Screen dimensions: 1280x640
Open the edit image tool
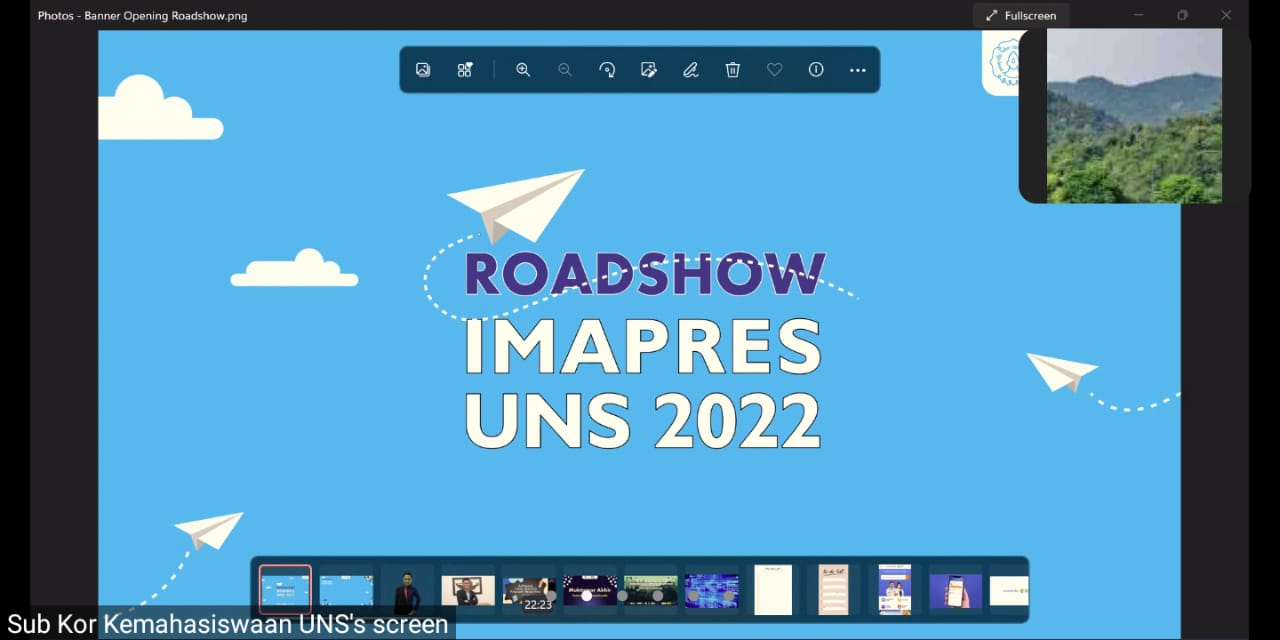(648, 70)
